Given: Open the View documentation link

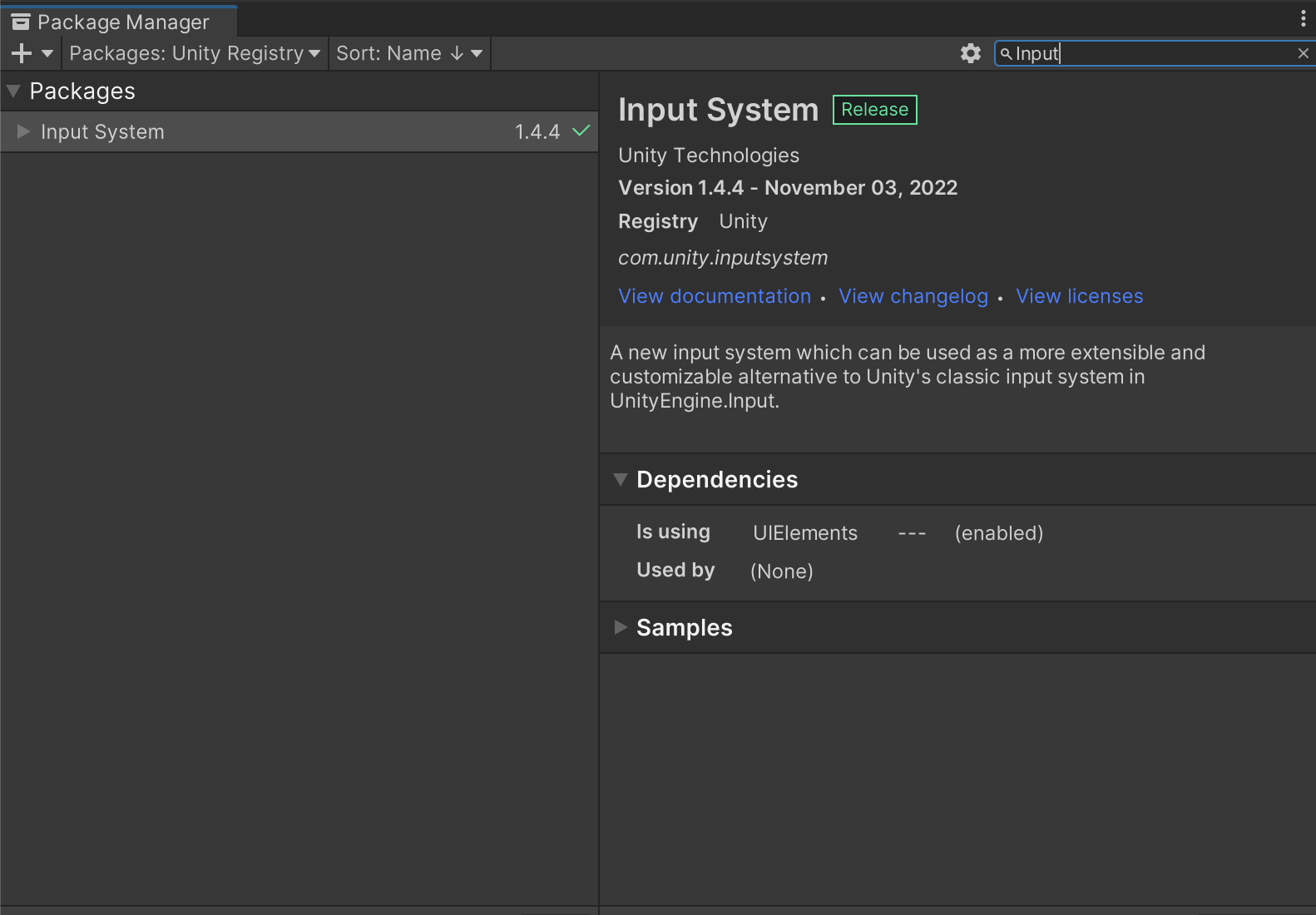Looking at the screenshot, I should 715,296.
